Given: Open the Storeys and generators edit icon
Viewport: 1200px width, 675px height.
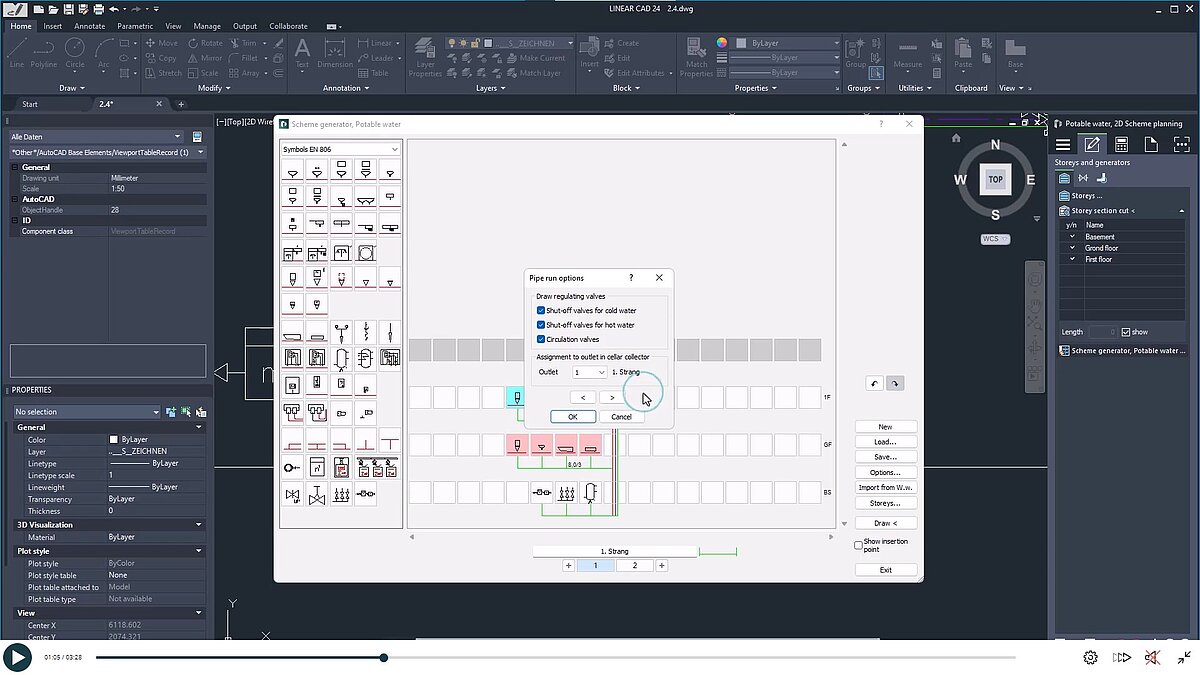Looking at the screenshot, I should point(1090,144).
